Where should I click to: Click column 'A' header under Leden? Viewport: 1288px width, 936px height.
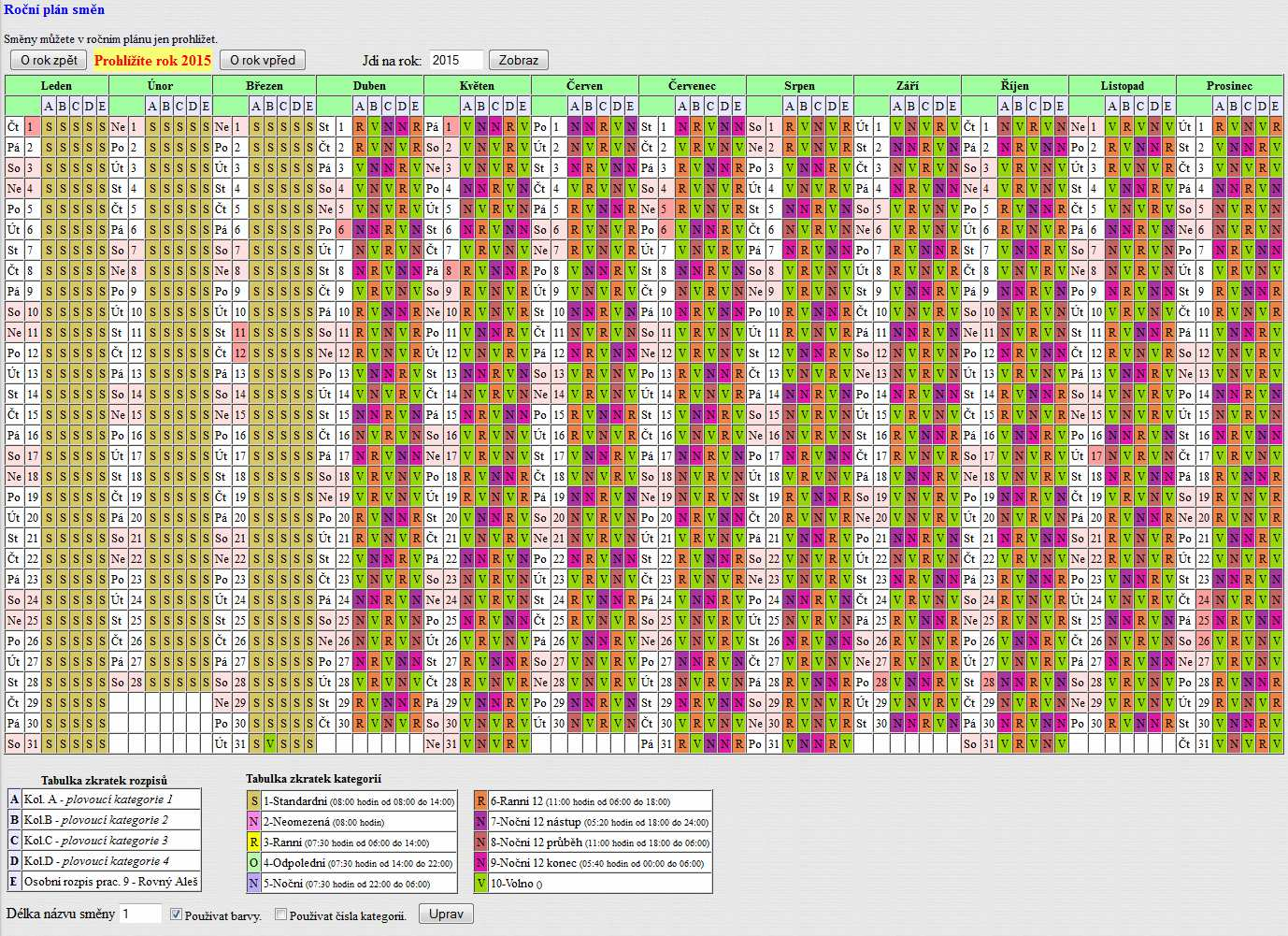pos(49,106)
